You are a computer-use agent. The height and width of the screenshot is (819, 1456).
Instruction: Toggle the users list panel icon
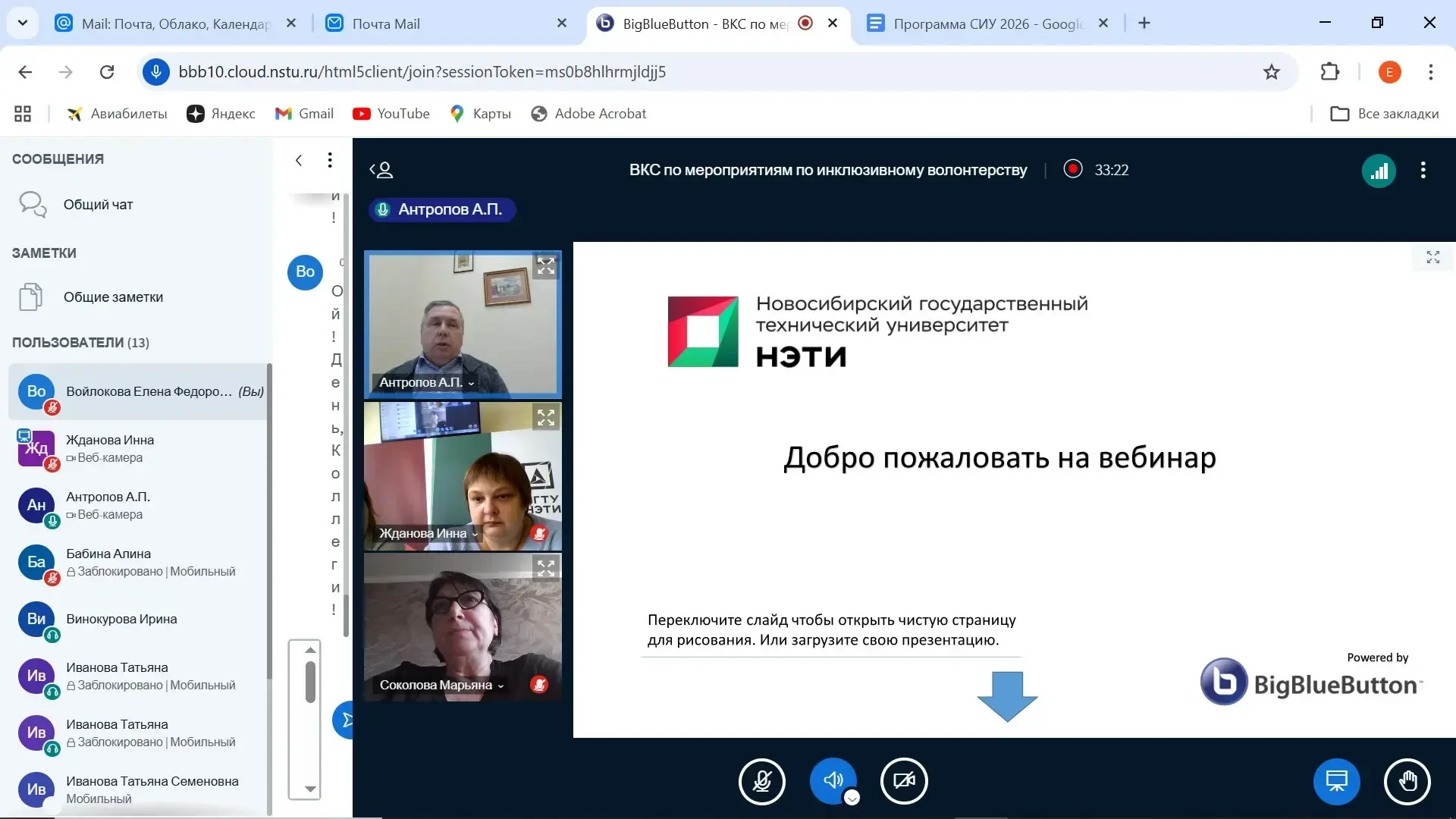tap(381, 170)
